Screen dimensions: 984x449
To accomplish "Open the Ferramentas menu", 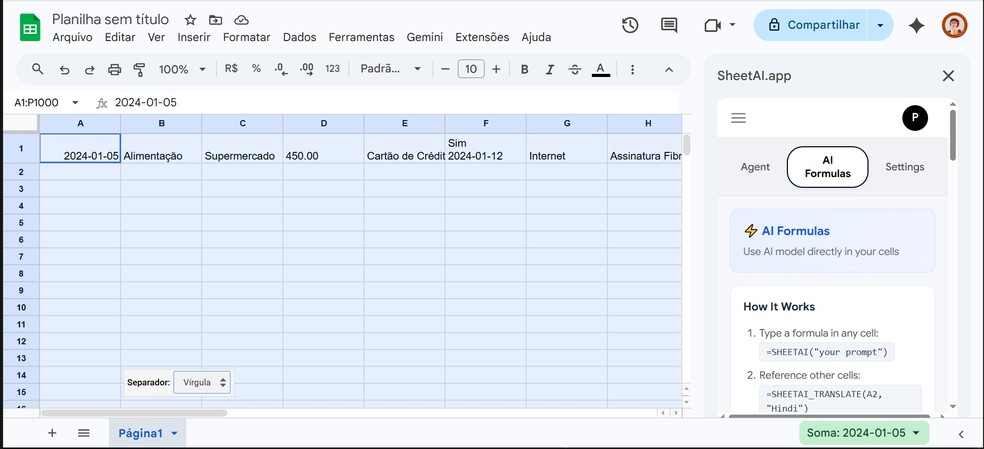I will 361,37.
